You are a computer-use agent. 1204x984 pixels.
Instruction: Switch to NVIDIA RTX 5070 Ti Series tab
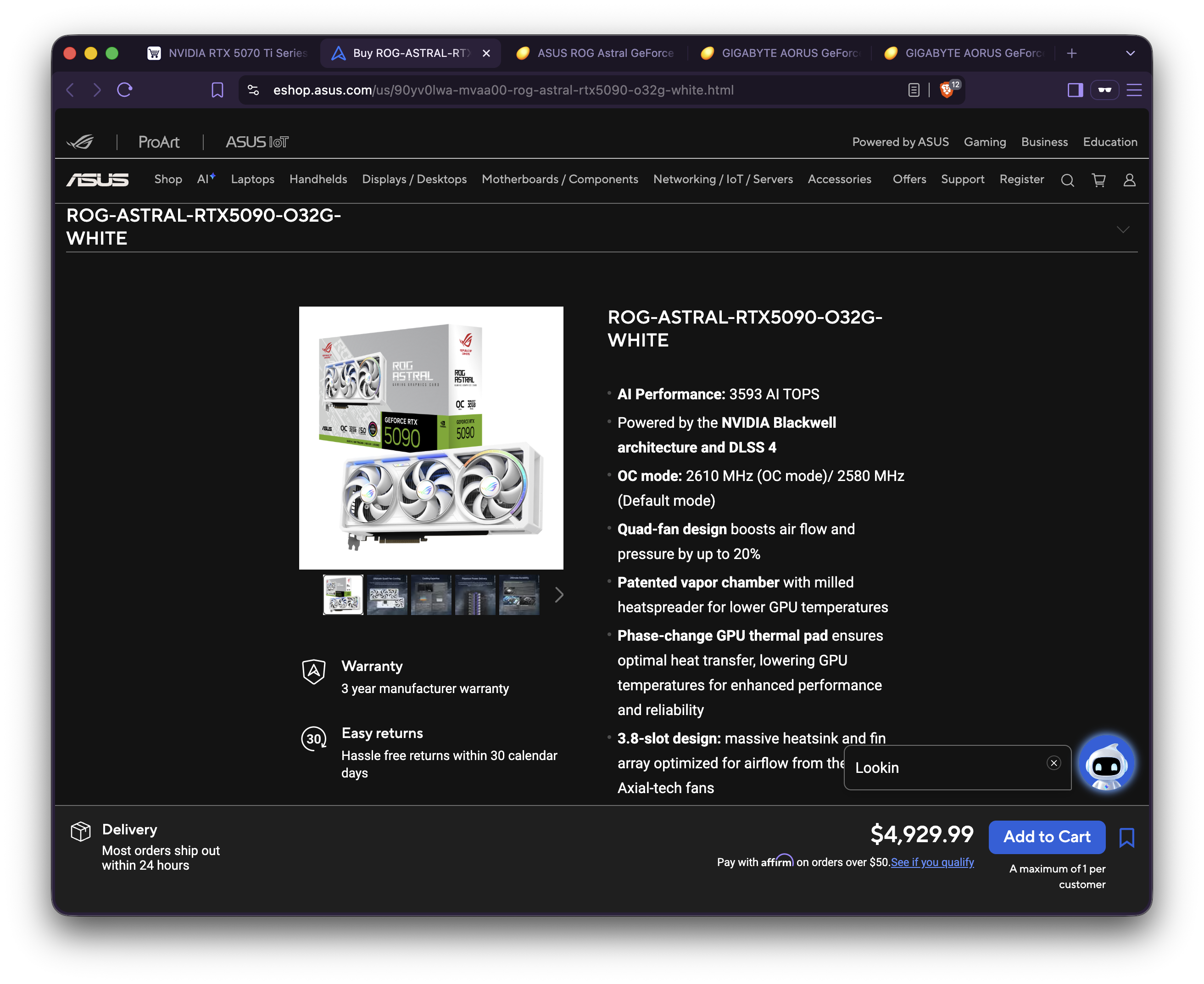[227, 53]
